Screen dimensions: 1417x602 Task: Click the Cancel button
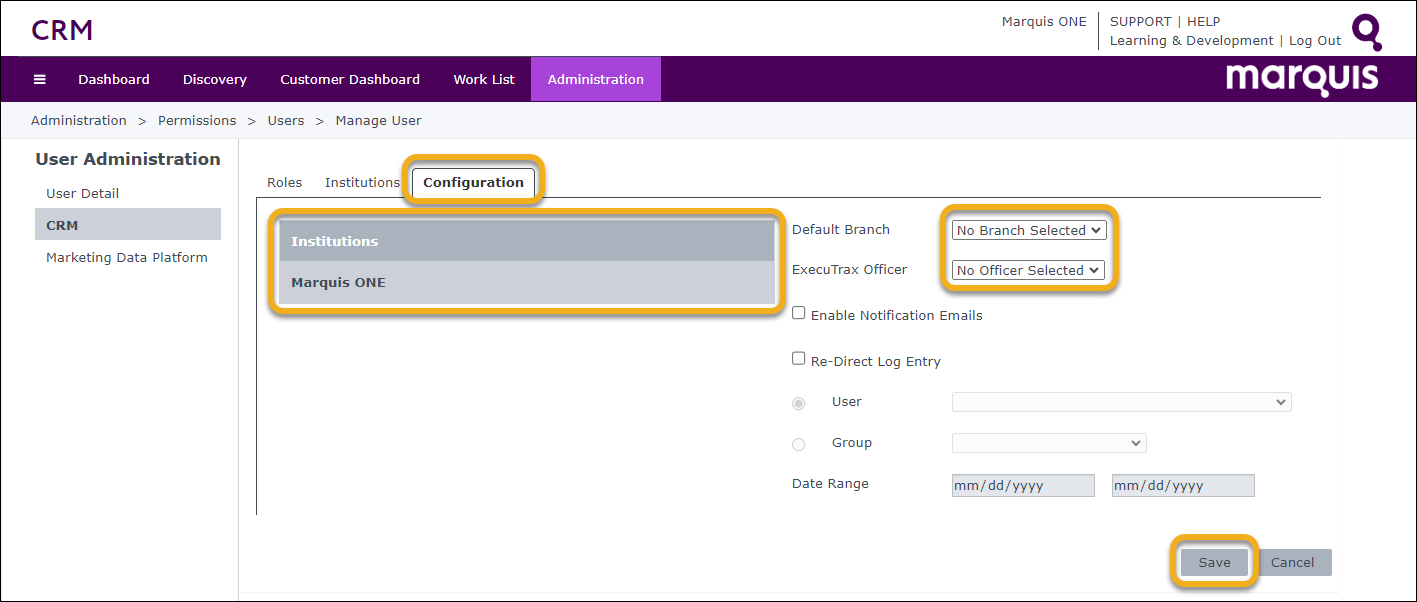click(x=1292, y=562)
